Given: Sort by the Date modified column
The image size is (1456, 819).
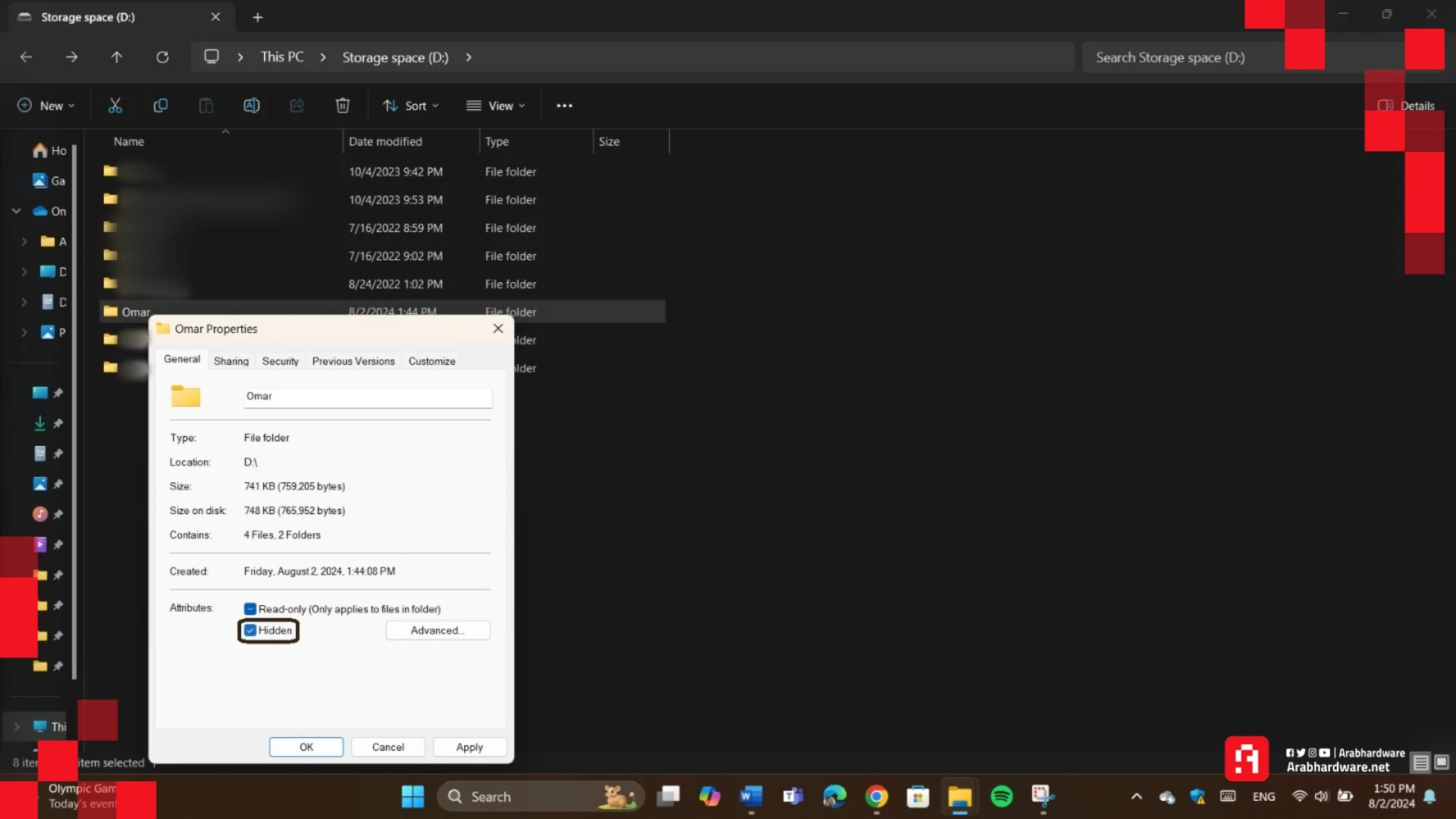Looking at the screenshot, I should click(410, 141).
